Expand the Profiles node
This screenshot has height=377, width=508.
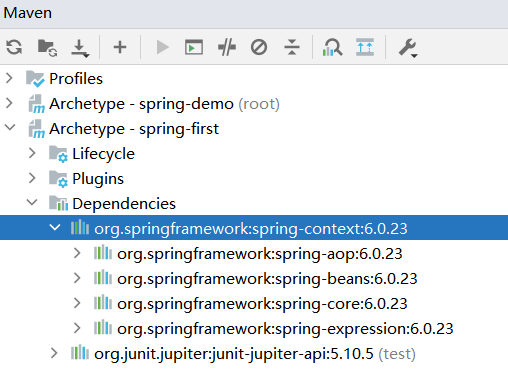(x=9, y=78)
